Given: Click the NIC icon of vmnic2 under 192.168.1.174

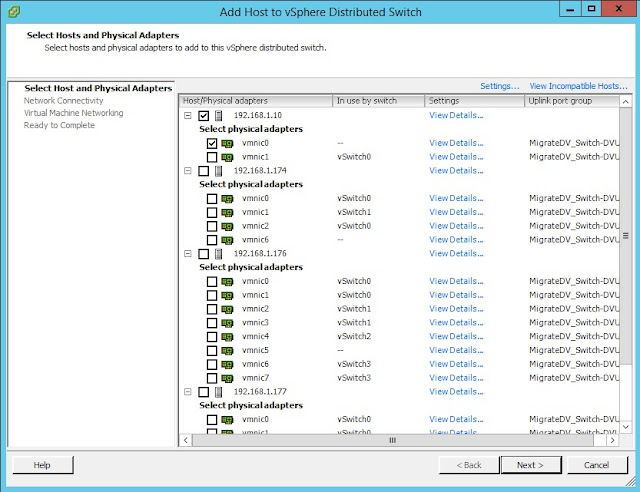Looking at the screenshot, I should [x=227, y=227].
